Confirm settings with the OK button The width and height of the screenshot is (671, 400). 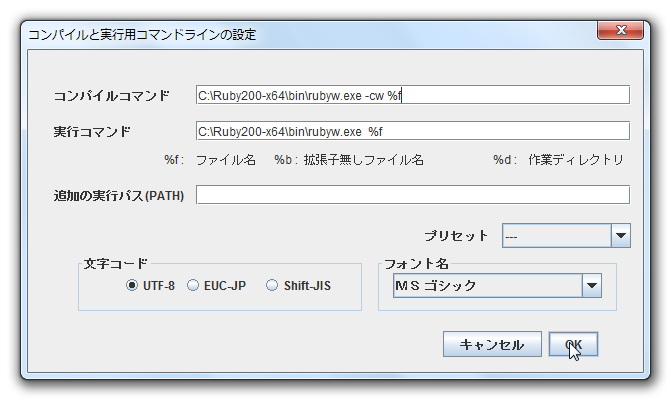573,344
